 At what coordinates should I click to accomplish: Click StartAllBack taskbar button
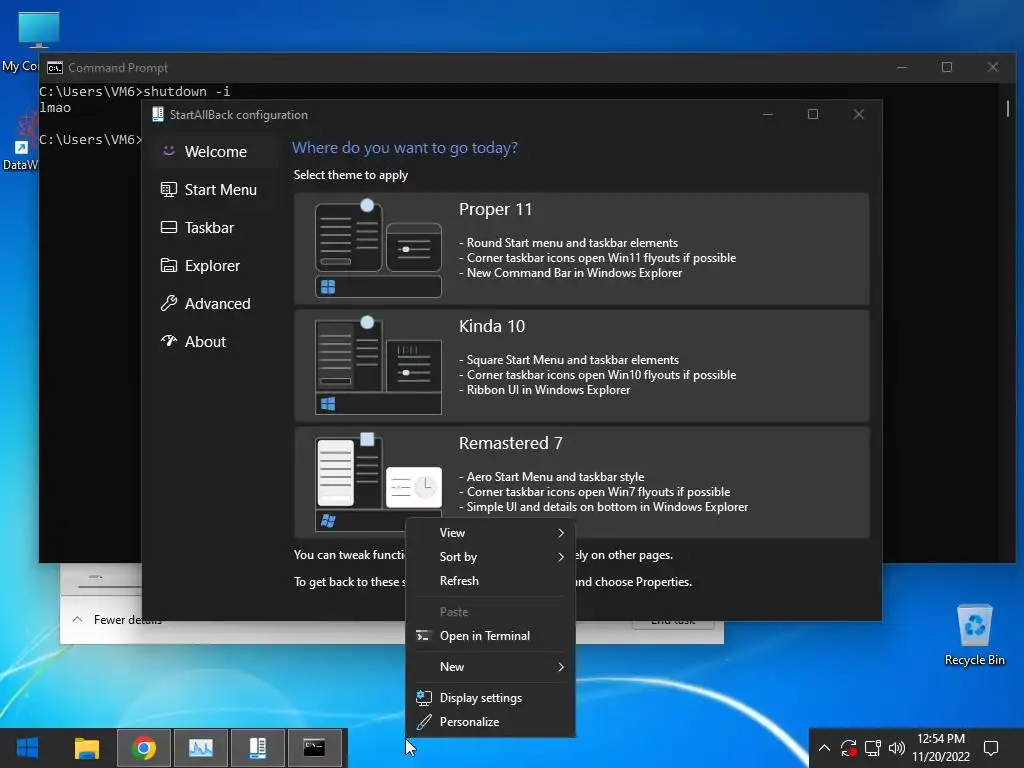(258, 748)
